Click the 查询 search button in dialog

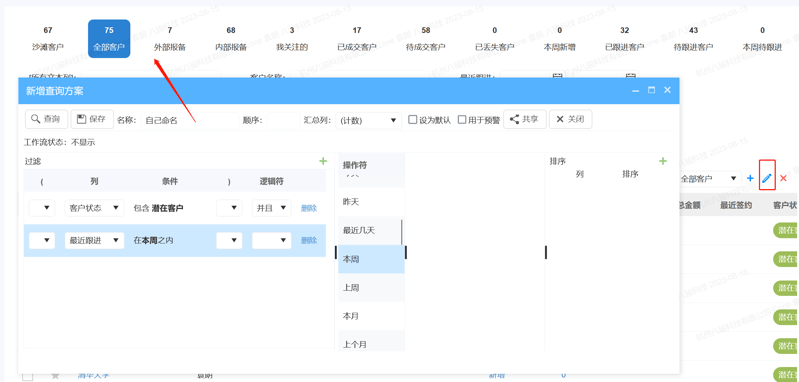[46, 119]
